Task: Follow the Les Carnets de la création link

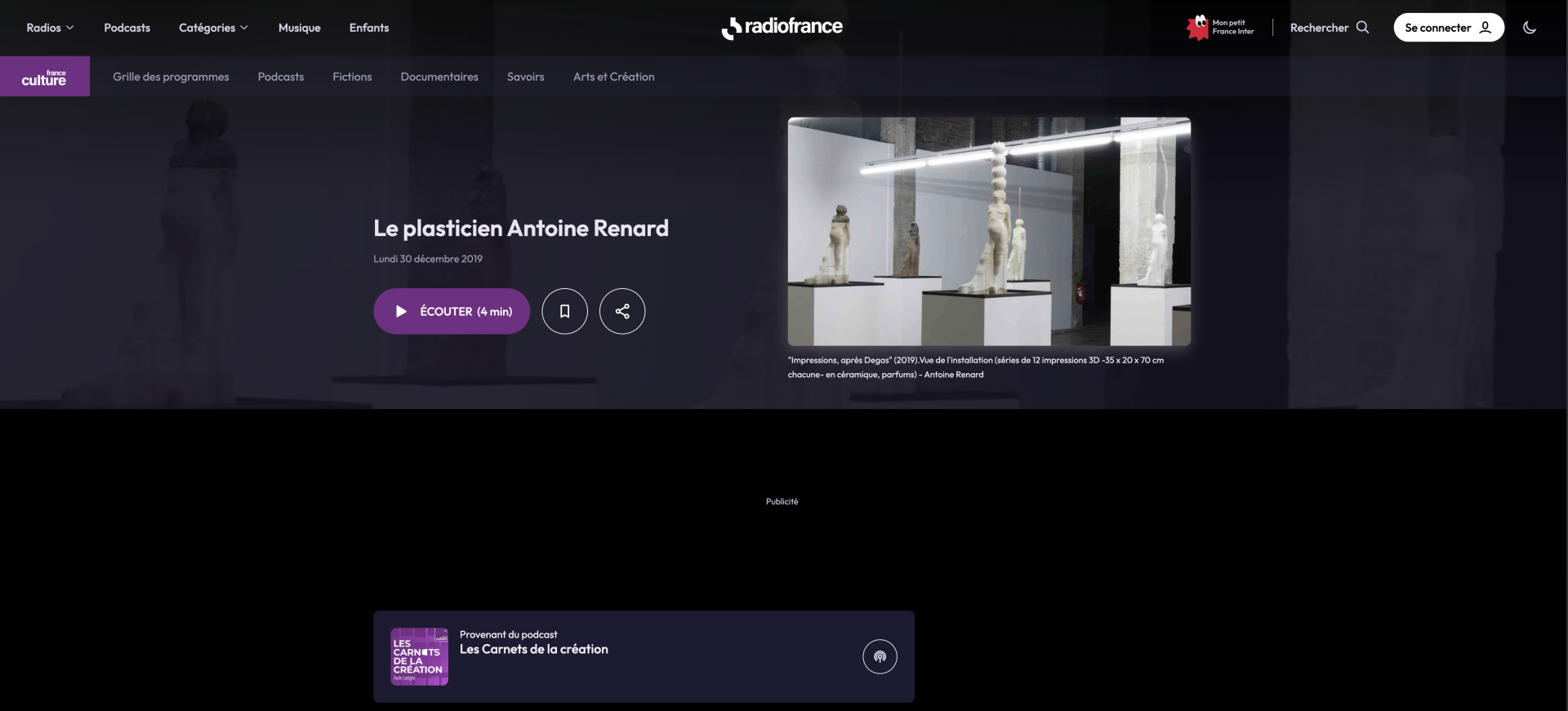Action: (533, 650)
